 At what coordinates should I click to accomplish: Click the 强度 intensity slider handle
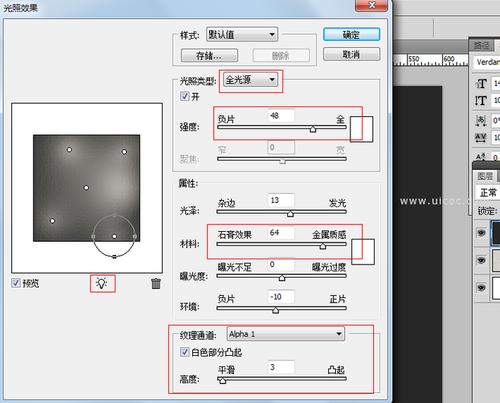coord(313,129)
